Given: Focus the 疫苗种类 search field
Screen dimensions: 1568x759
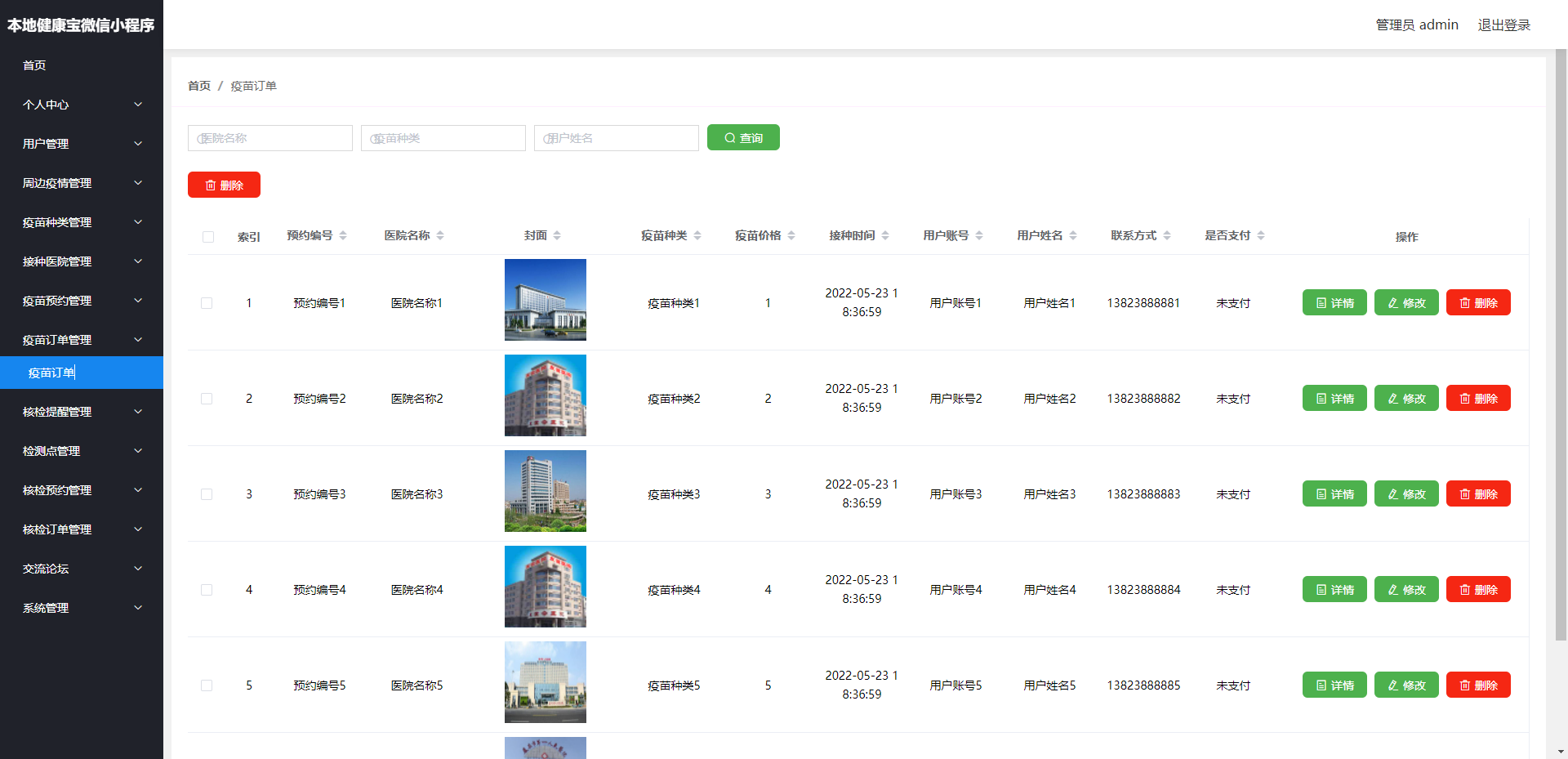Looking at the screenshot, I should pos(443,138).
